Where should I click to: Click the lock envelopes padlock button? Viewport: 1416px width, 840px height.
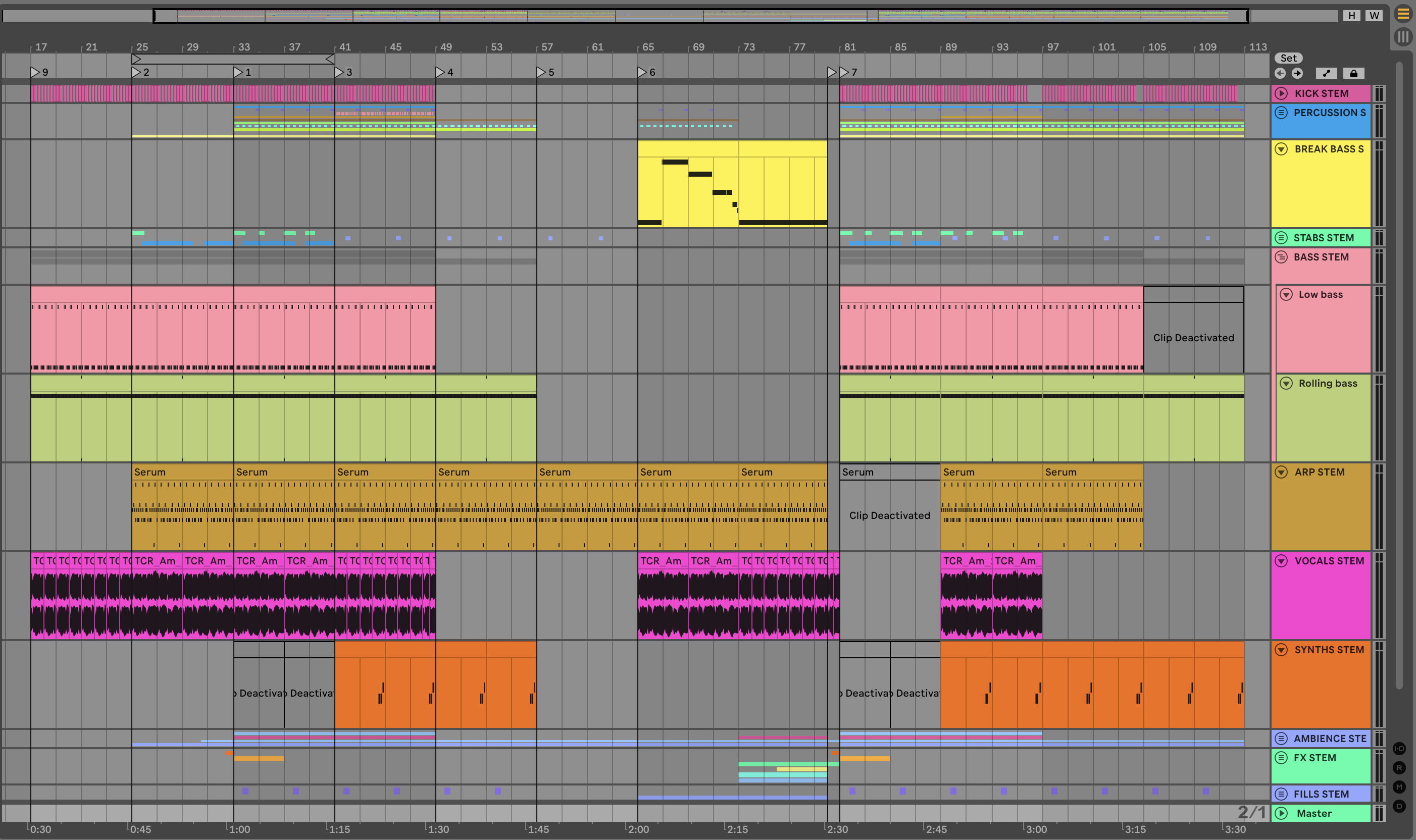tap(1353, 73)
